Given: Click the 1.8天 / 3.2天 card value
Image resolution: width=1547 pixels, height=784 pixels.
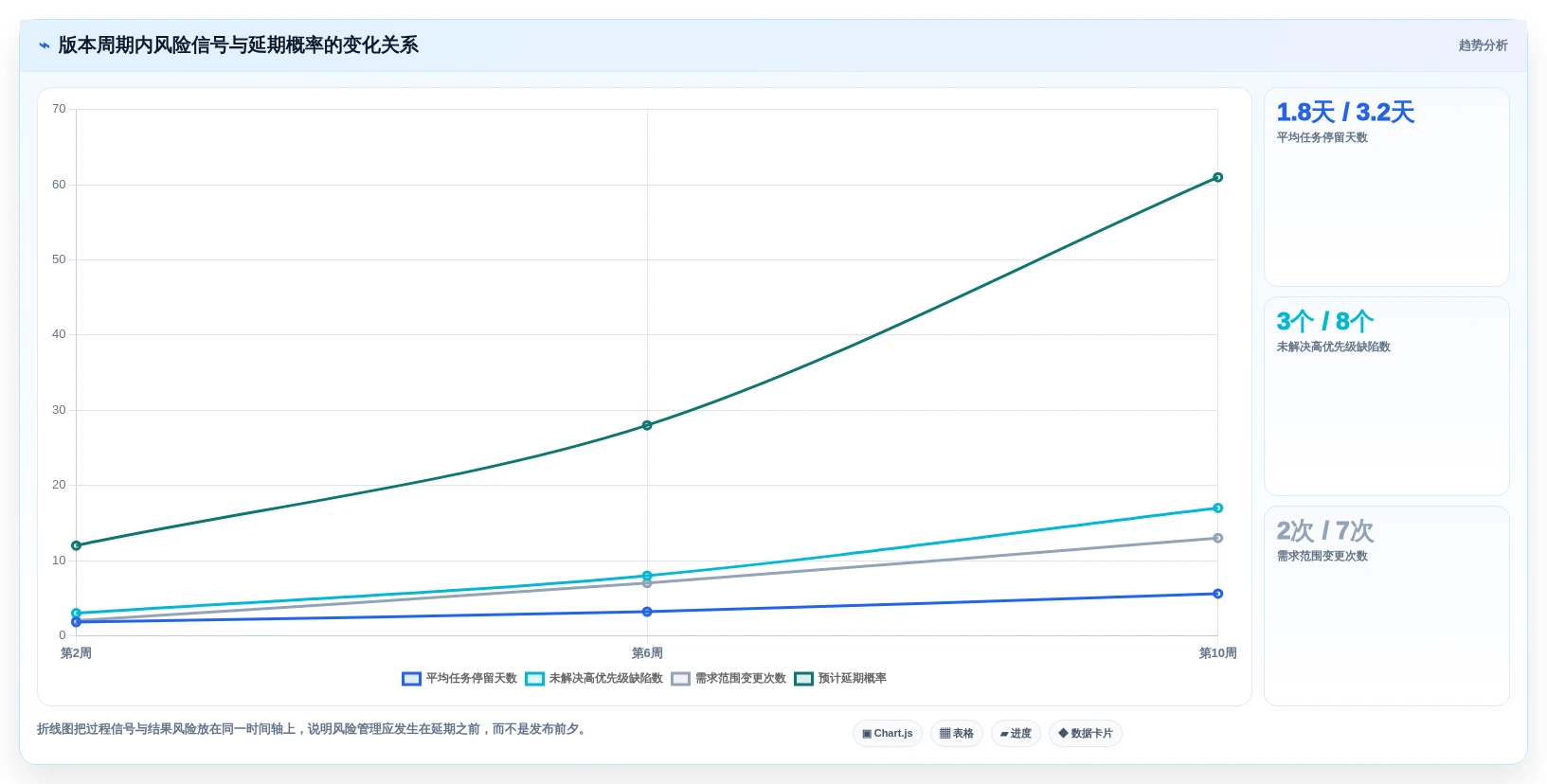Looking at the screenshot, I should coord(1345,113).
